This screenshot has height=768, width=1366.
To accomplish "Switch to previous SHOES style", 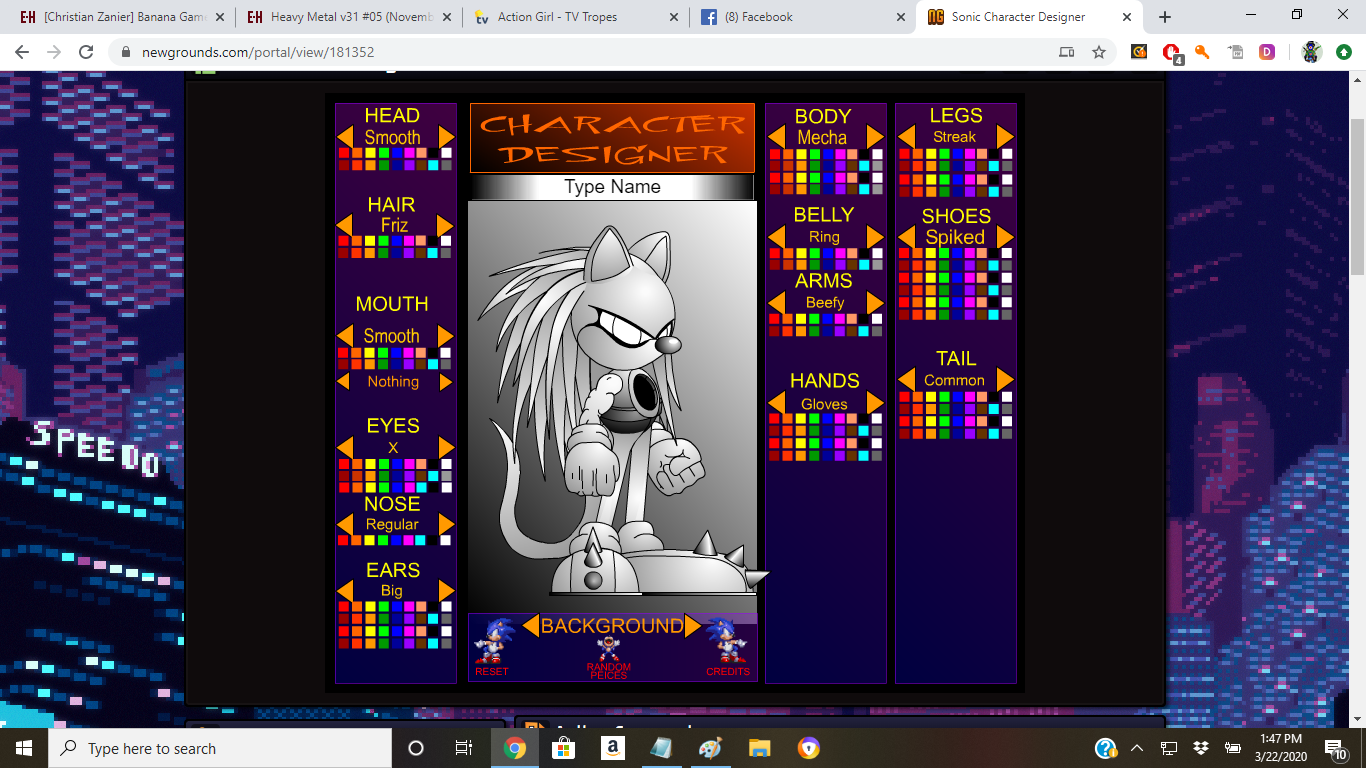I will pyautogui.click(x=906, y=237).
